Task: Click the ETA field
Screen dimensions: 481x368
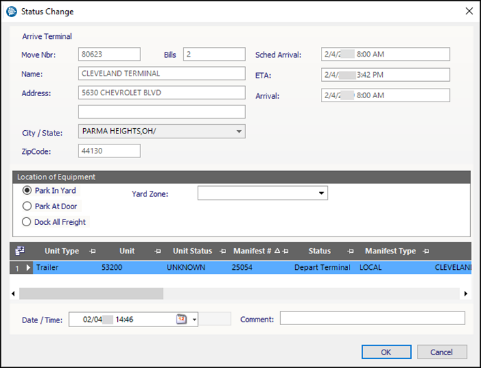Action: tap(385, 75)
